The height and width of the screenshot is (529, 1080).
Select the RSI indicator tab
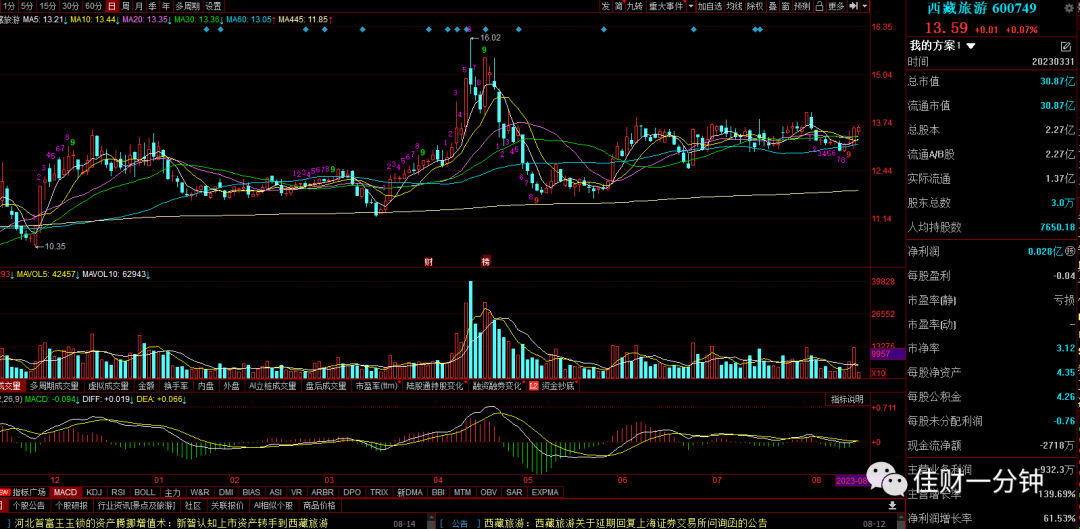point(118,492)
